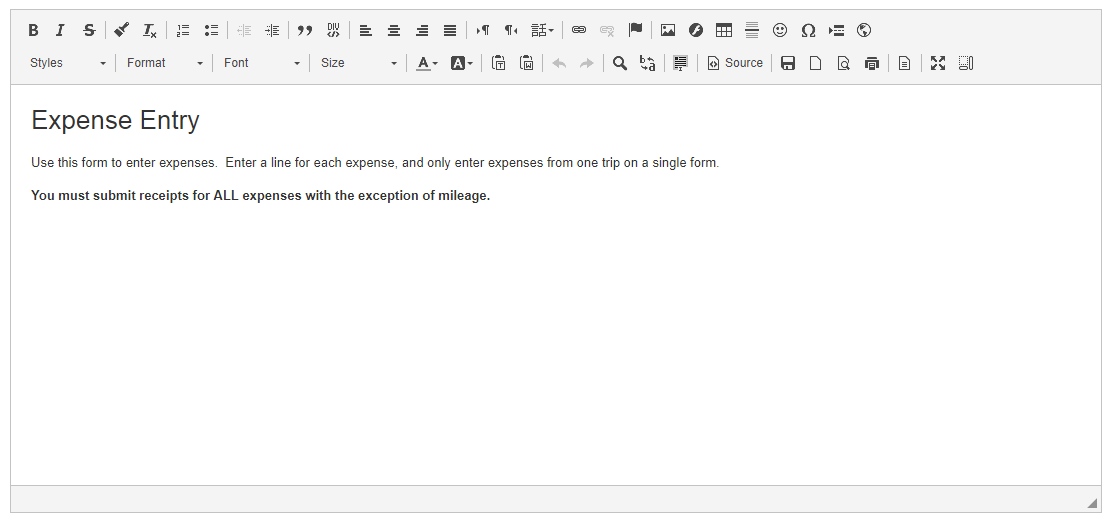
Task: Click the Print icon
Action: [872, 63]
